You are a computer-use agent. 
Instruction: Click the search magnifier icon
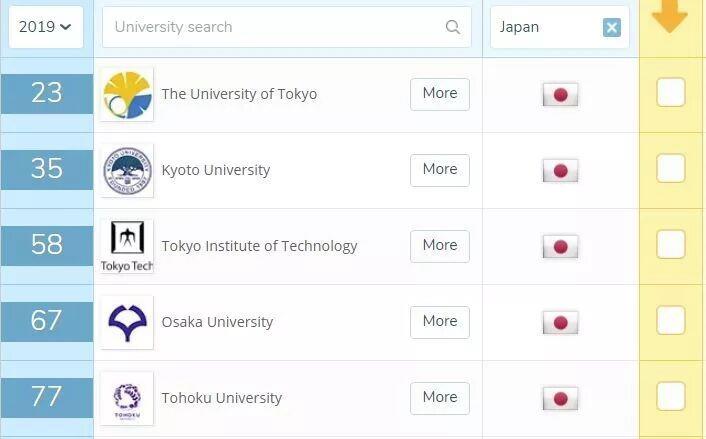453,27
